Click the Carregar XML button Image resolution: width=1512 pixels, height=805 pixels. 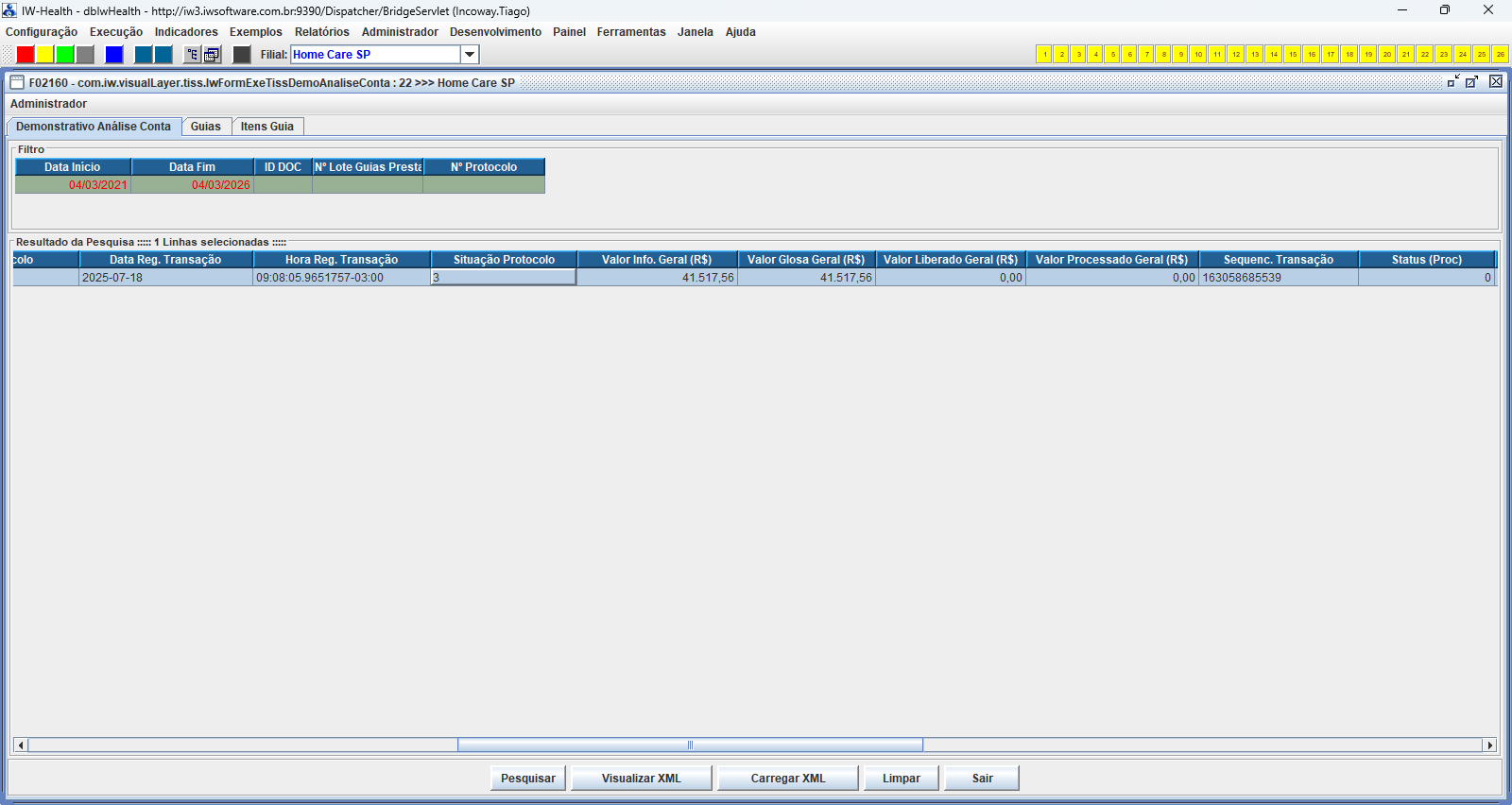(787, 779)
